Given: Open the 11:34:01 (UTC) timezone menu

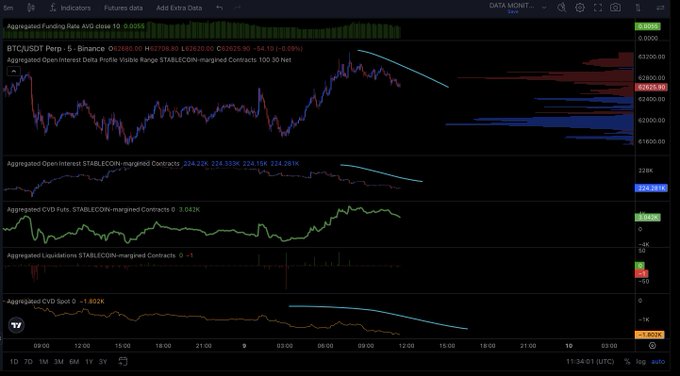Looking at the screenshot, I should tap(590, 362).
